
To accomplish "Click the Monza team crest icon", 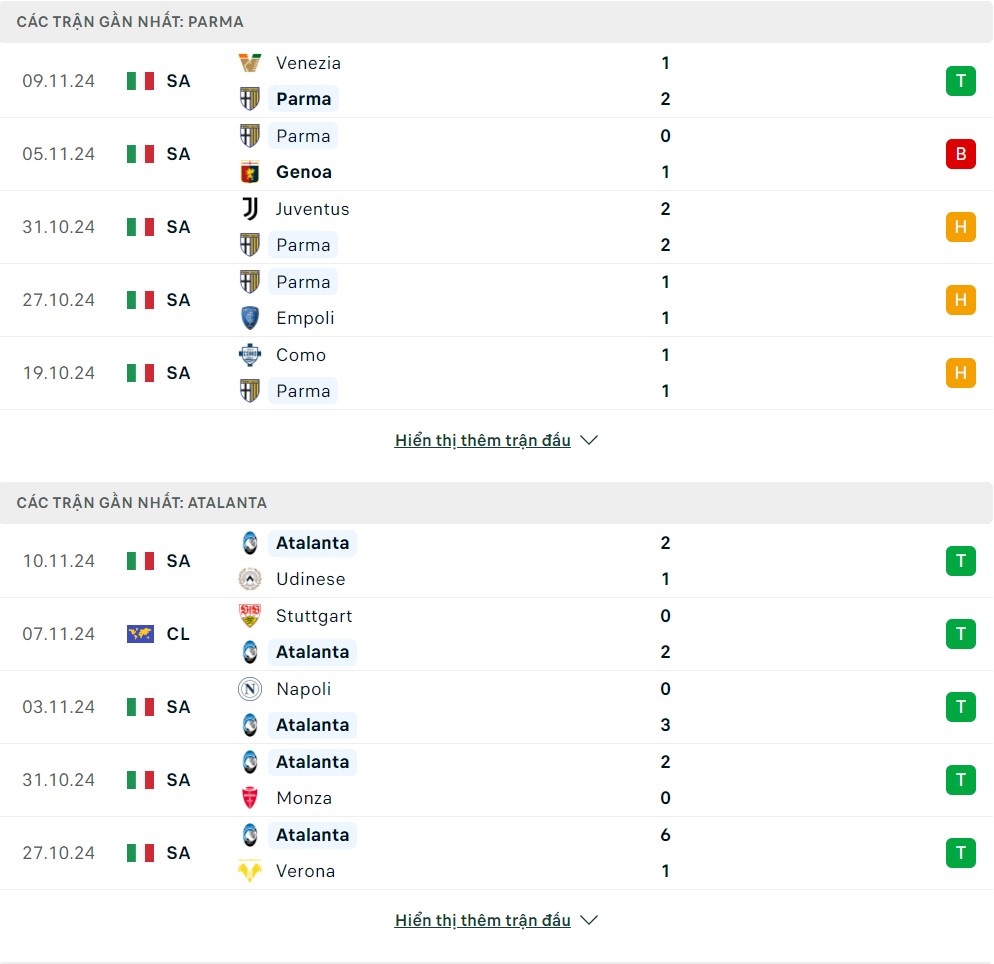I will (x=250, y=798).
